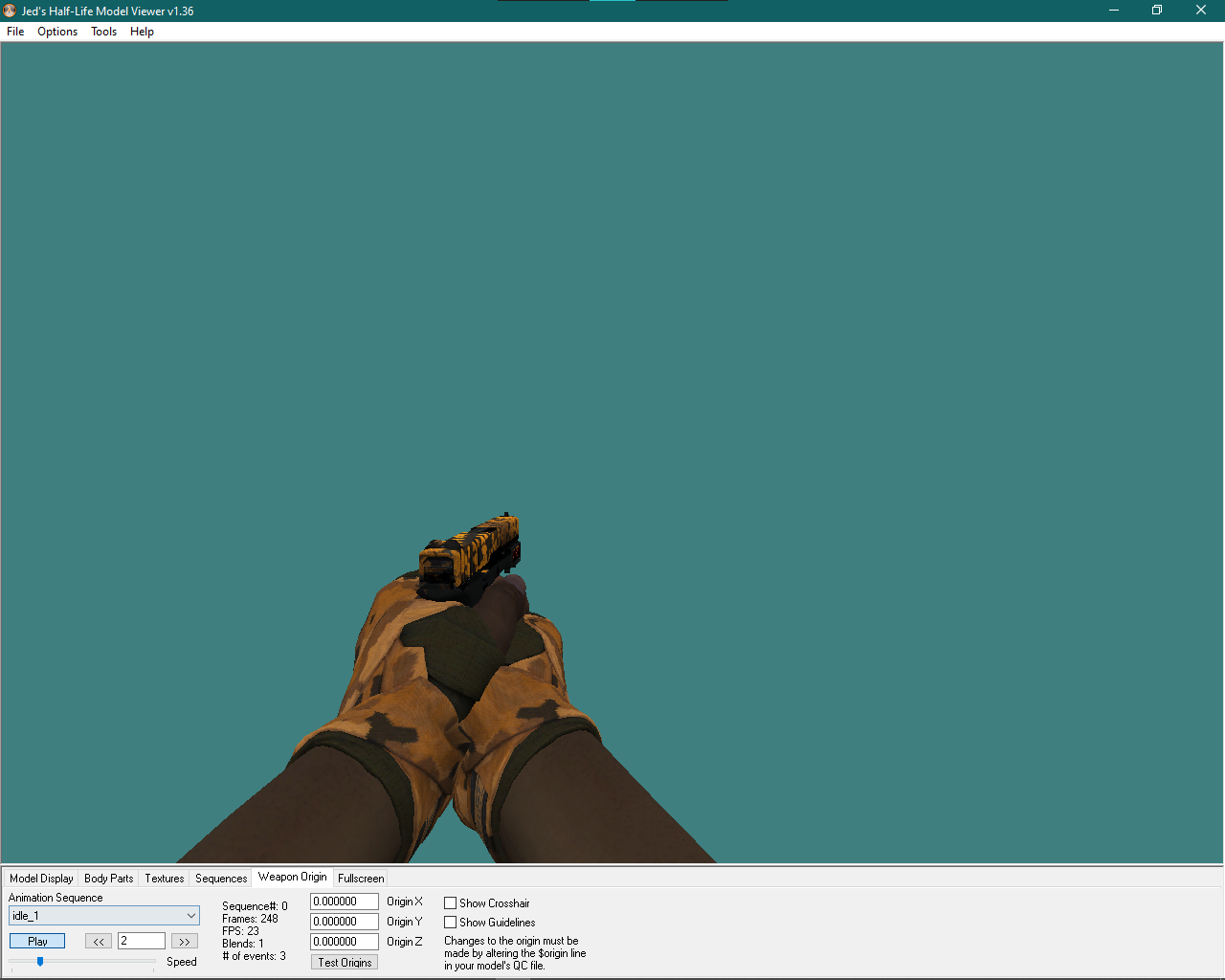1225x980 pixels.
Task: Switch to the Model Display tab
Action: [x=41, y=879]
